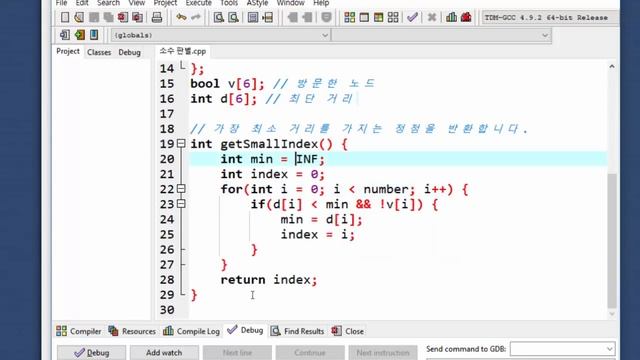This screenshot has height=360, width=640.
Task: Click the green arrow icon in second toolbar row
Action: click(80, 35)
